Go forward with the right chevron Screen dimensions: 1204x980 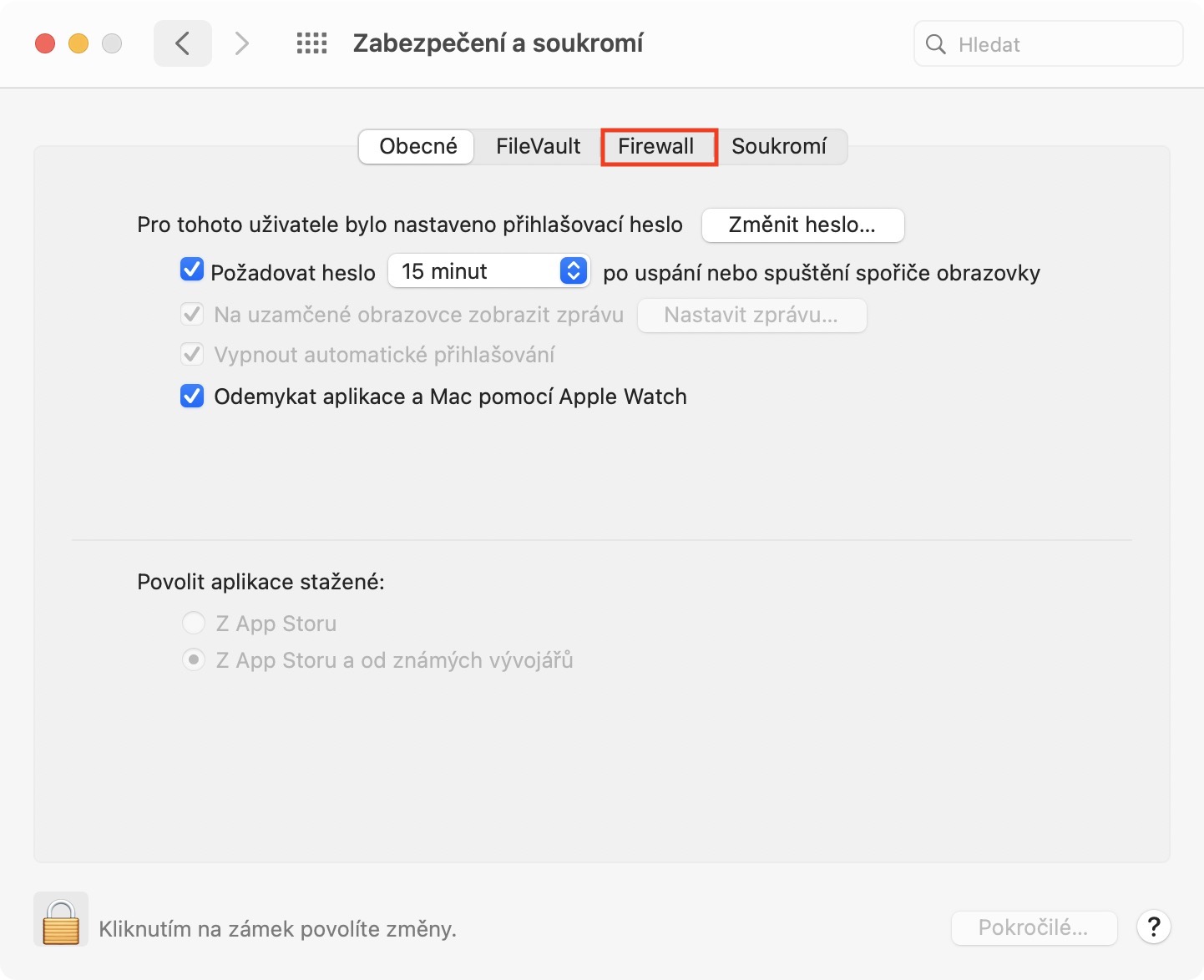pos(241,43)
